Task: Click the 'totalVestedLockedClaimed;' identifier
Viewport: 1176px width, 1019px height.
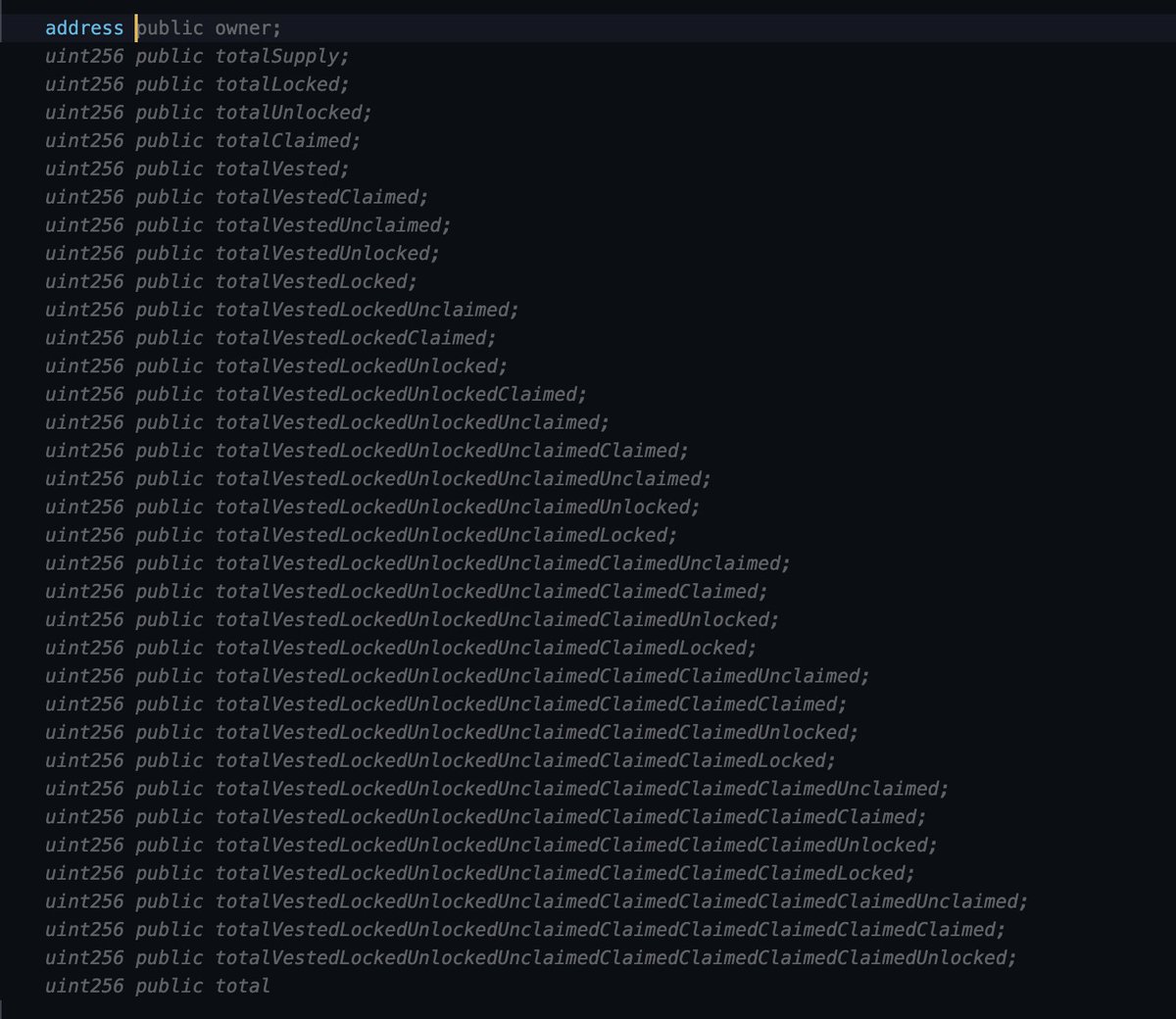Action: coord(357,338)
